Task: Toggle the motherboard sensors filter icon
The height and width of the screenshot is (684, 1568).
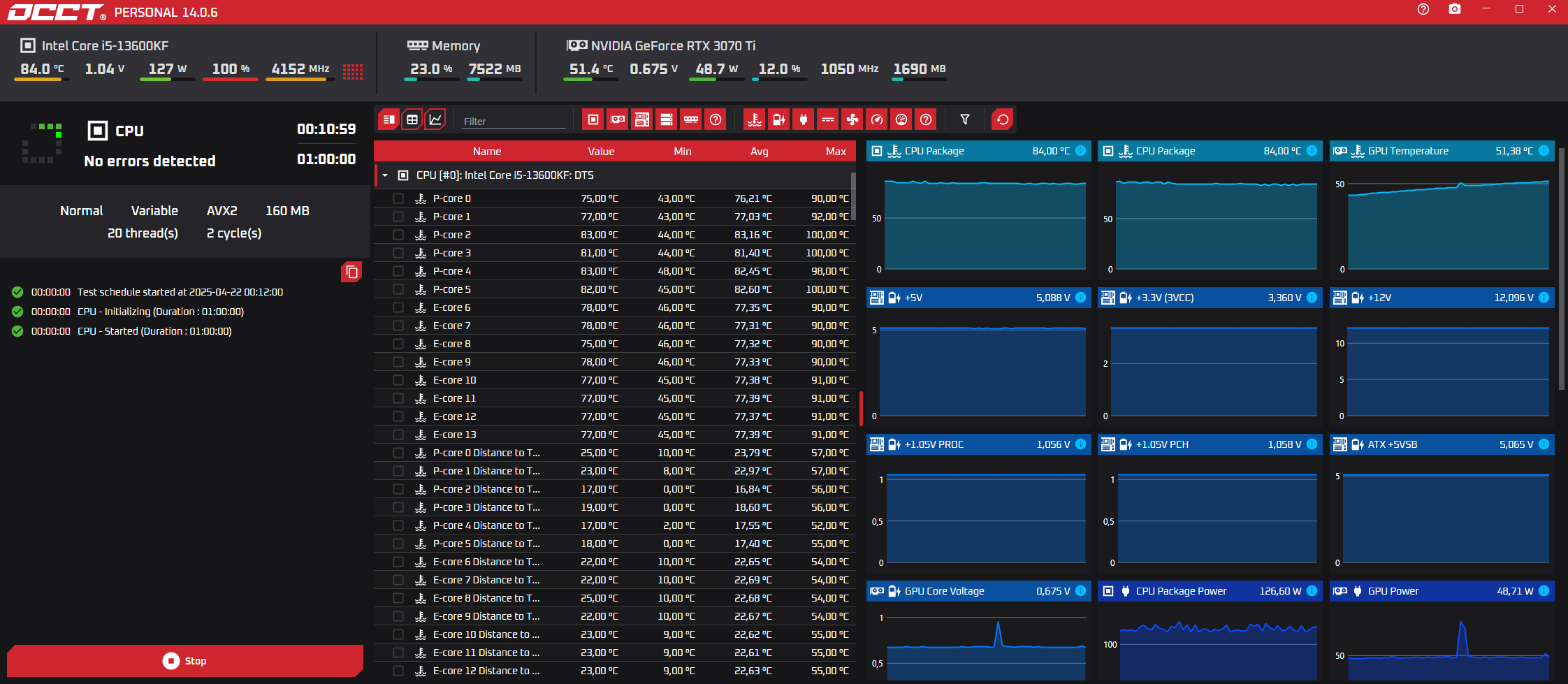Action: tap(642, 119)
